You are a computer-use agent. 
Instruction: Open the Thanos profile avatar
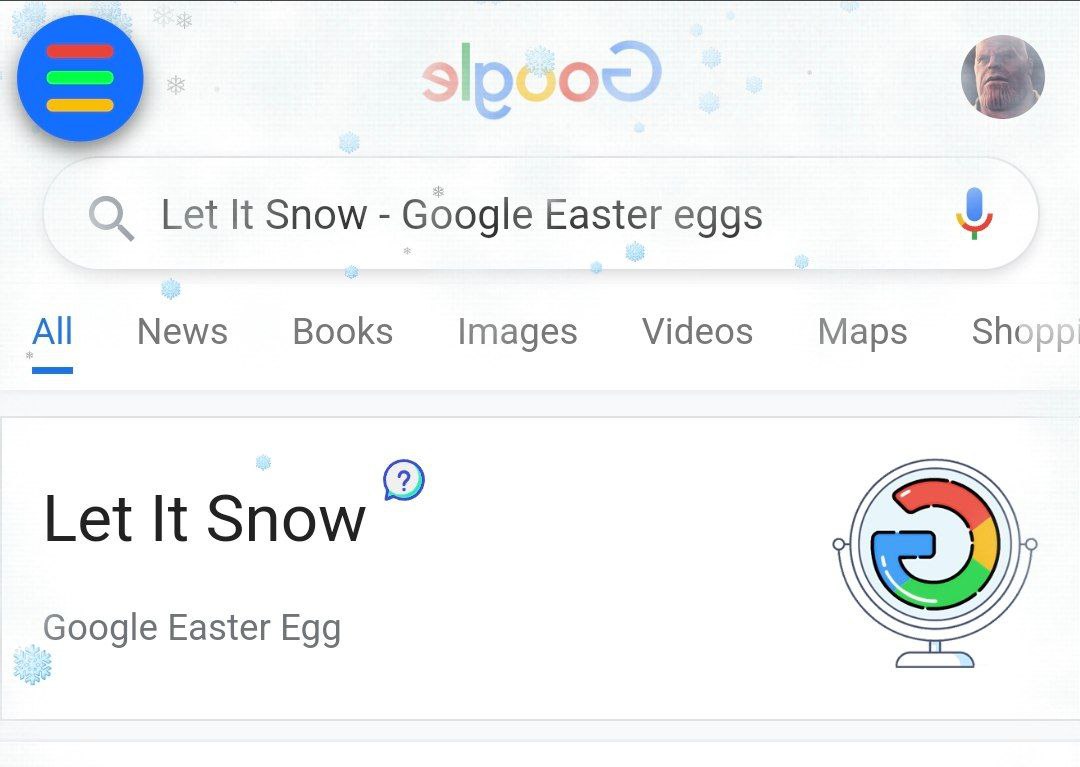click(1002, 77)
